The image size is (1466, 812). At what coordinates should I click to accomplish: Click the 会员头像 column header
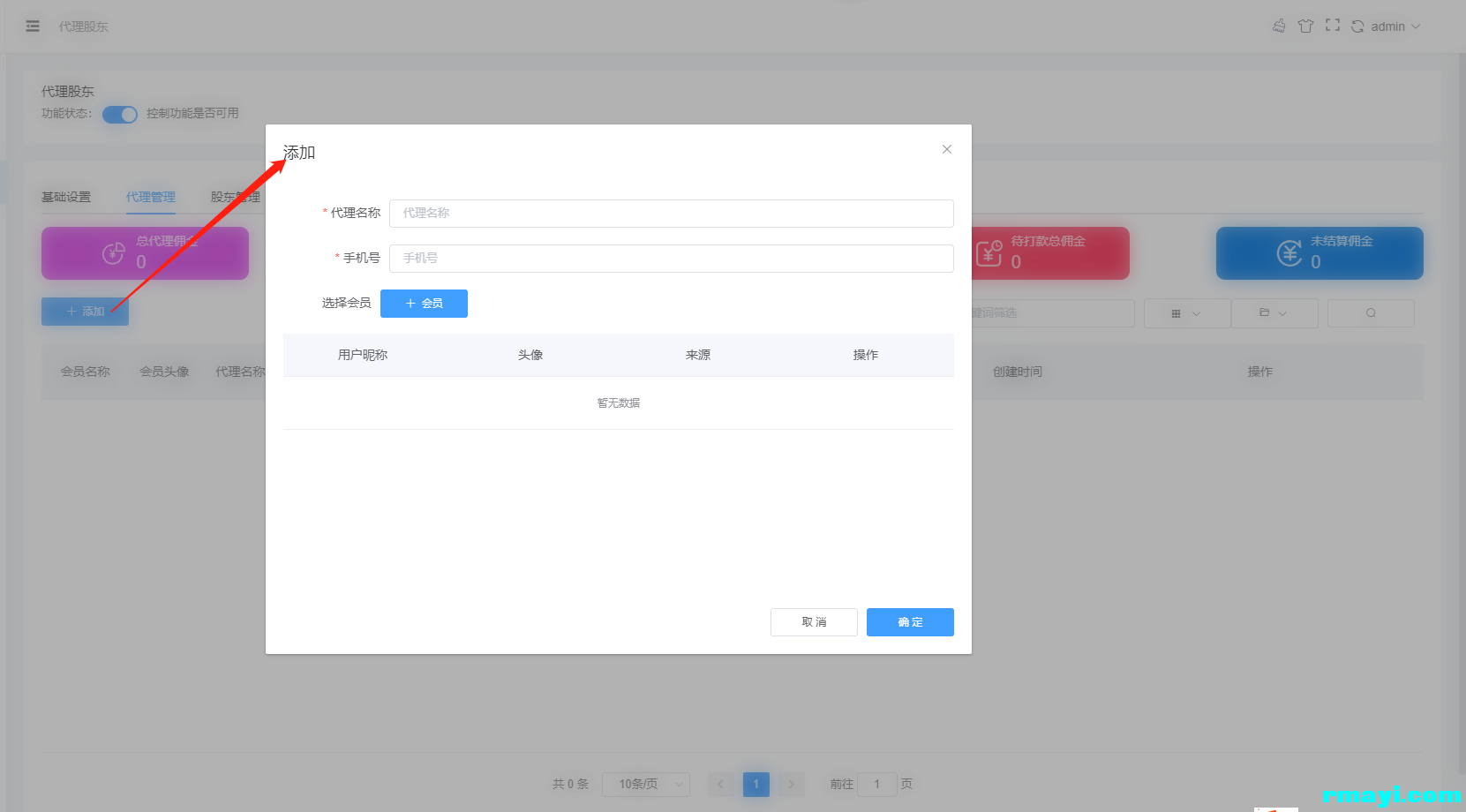164,372
